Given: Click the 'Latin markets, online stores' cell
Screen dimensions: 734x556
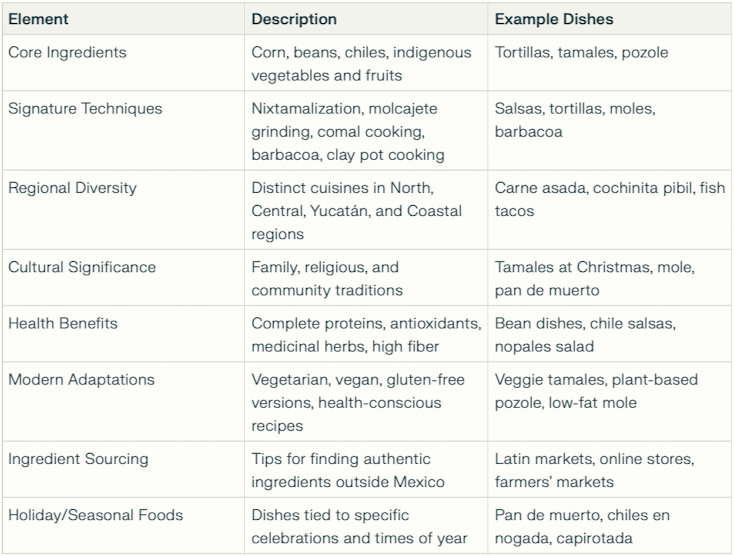Looking at the screenshot, I should 594,470.
